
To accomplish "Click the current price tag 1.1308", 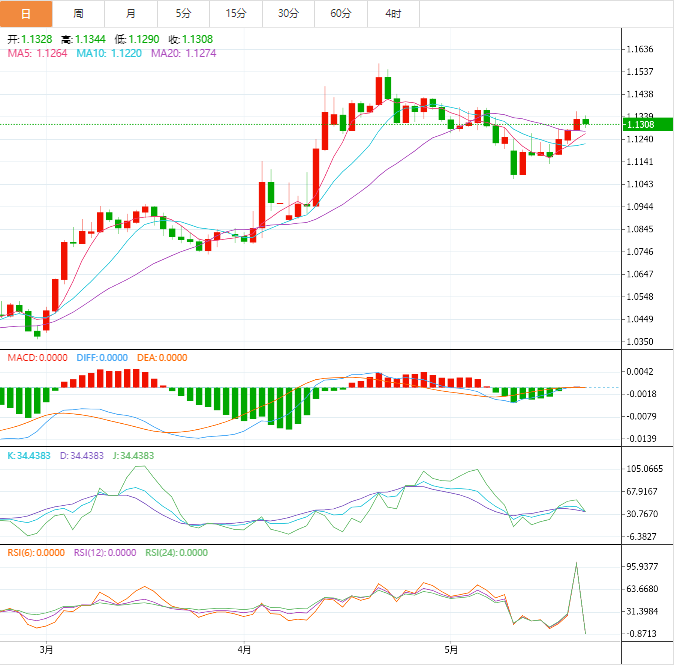I will tap(639, 124).
